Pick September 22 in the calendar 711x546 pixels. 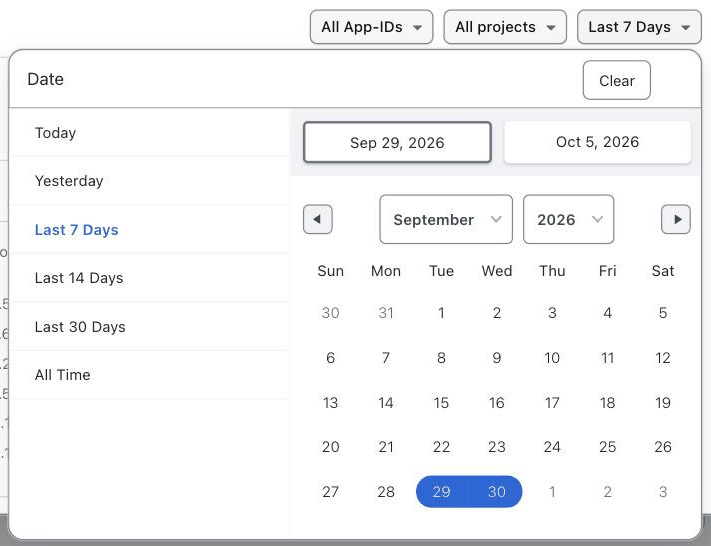point(441,447)
